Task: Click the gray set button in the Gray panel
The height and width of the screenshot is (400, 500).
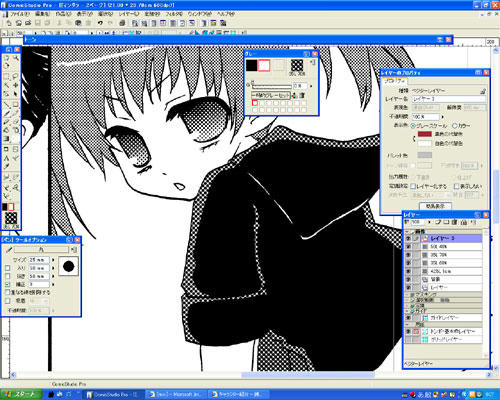Action: [x=271, y=95]
